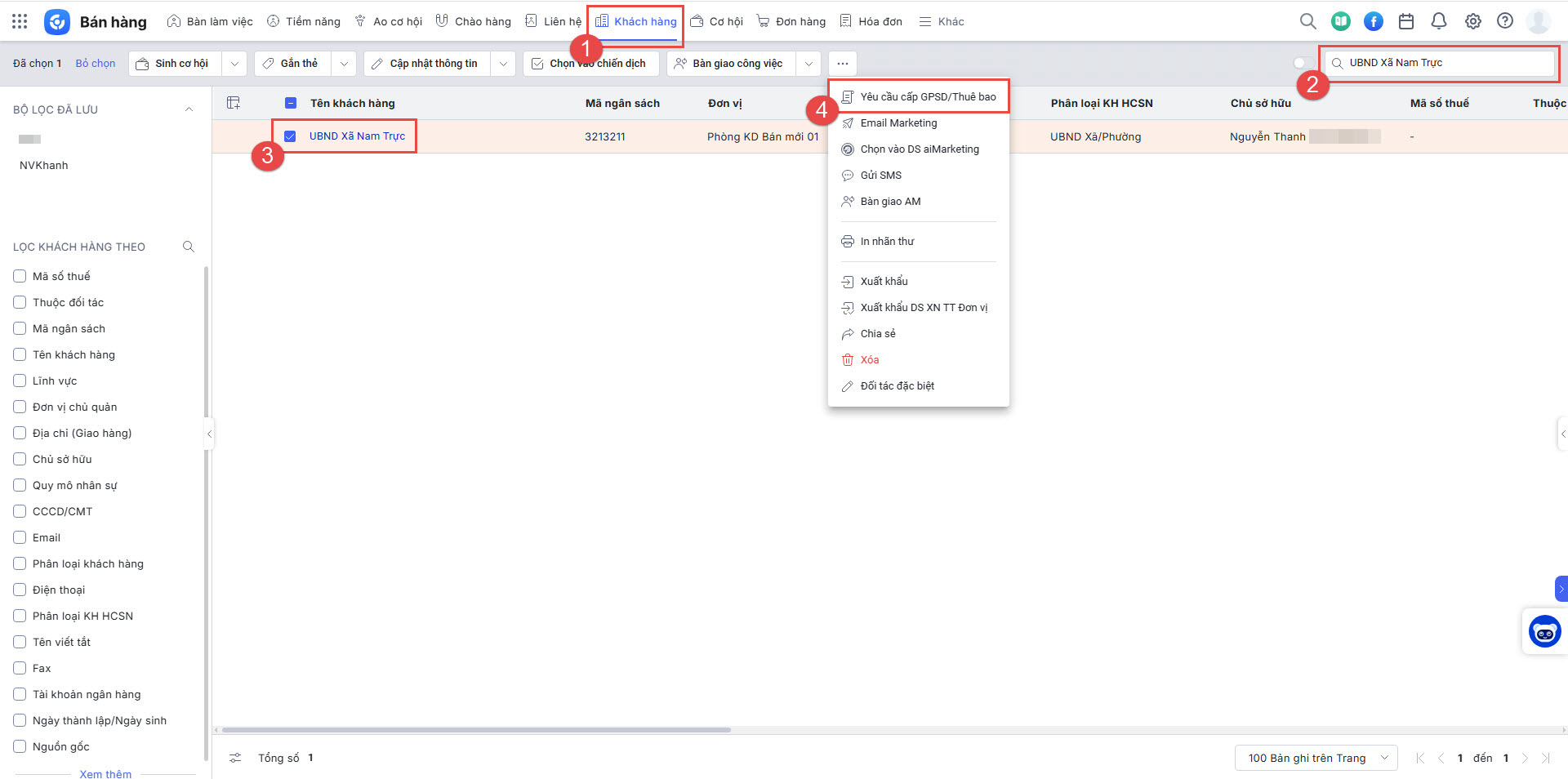Check the Lĩnh vực filter

20,381
